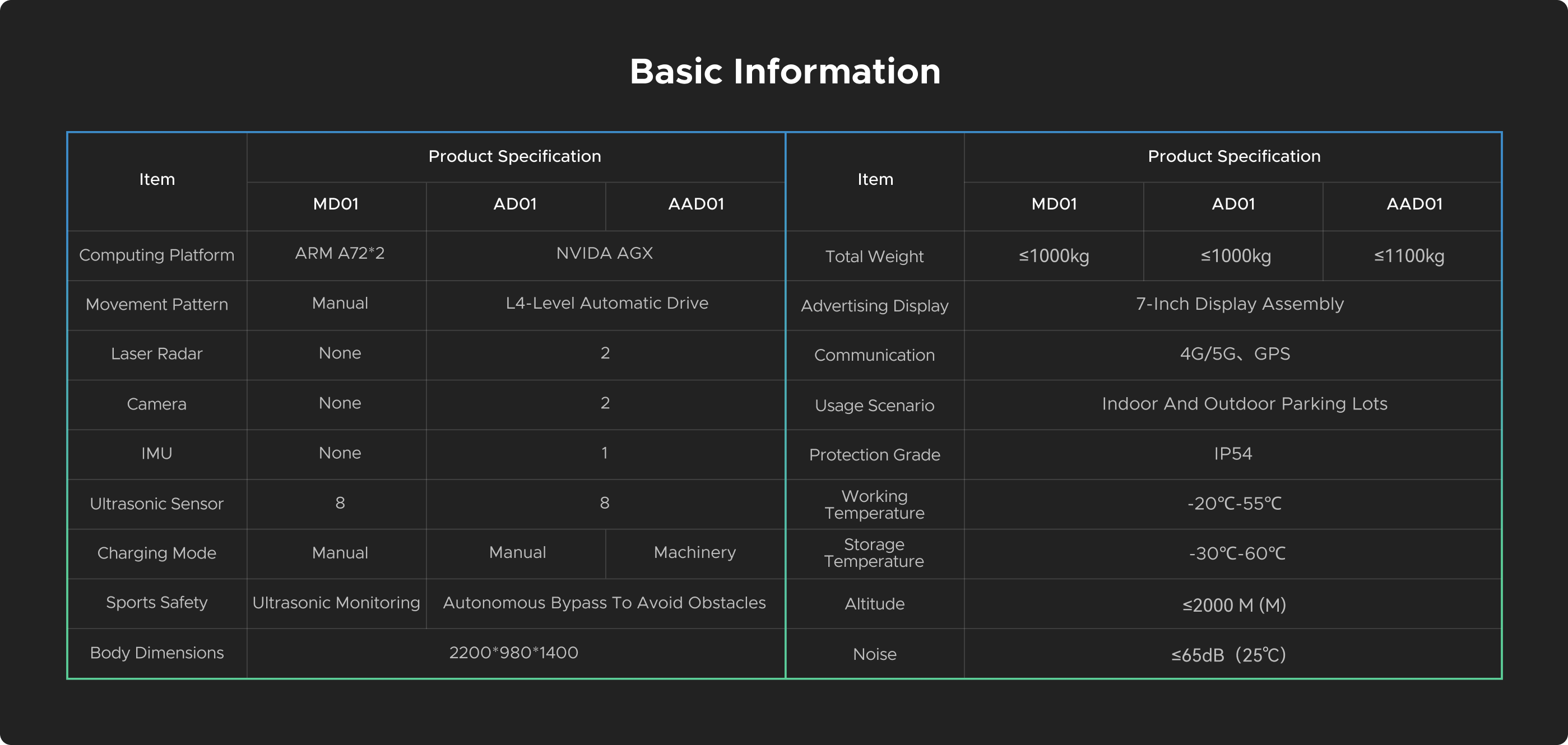Click the ≤2000 M (M) altitude value
This screenshot has height=745, width=1568.
point(1234,605)
